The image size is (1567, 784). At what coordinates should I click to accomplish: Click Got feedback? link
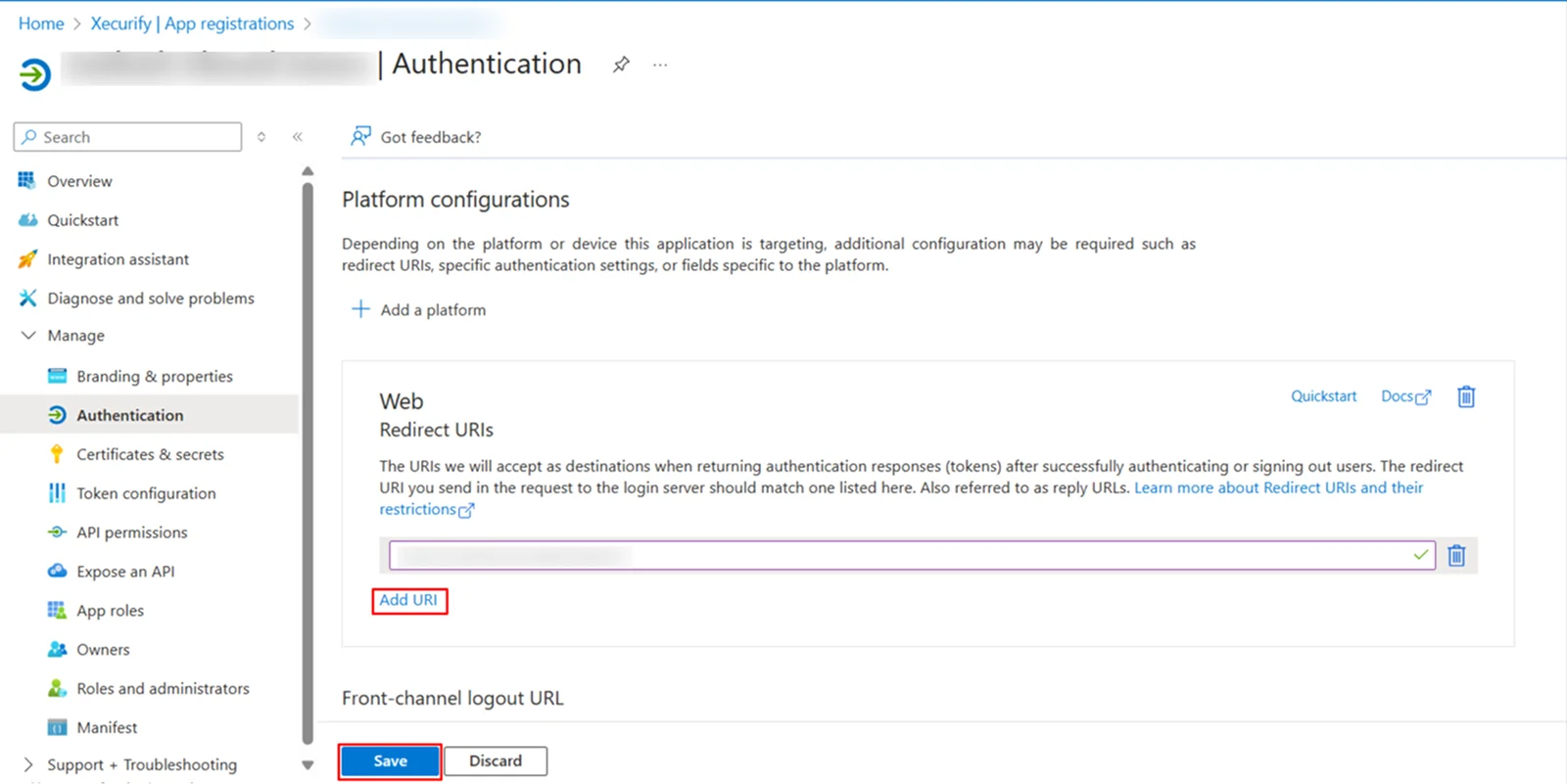pos(431,137)
